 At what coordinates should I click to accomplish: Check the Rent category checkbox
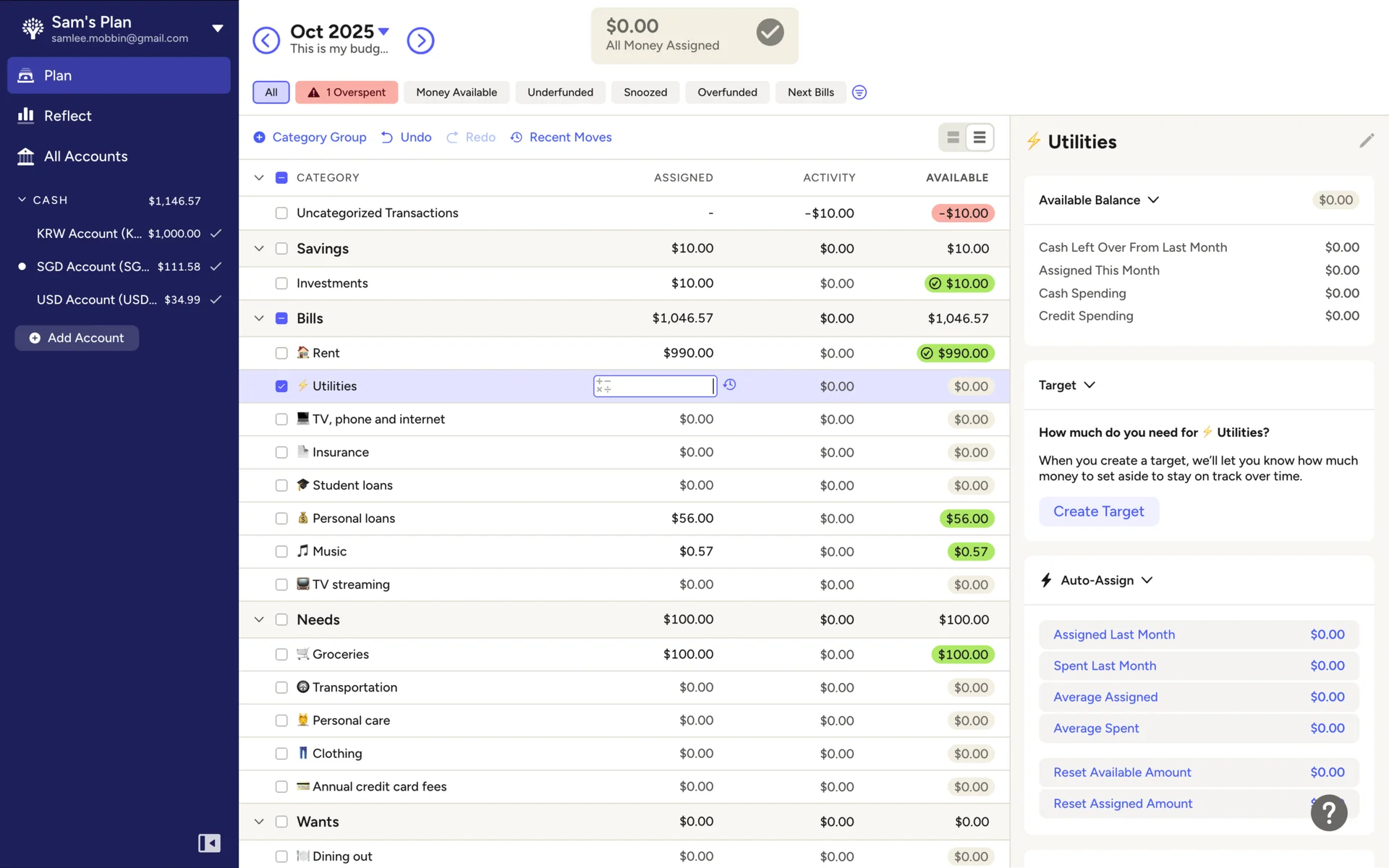pyautogui.click(x=281, y=353)
